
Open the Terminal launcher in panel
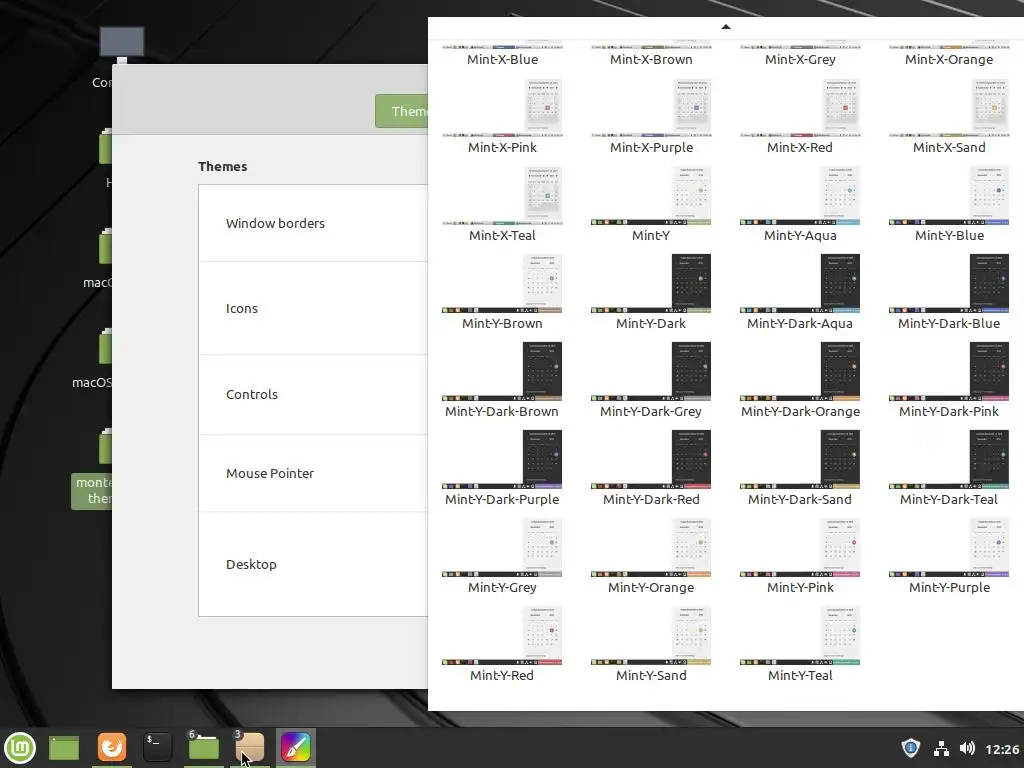point(157,747)
